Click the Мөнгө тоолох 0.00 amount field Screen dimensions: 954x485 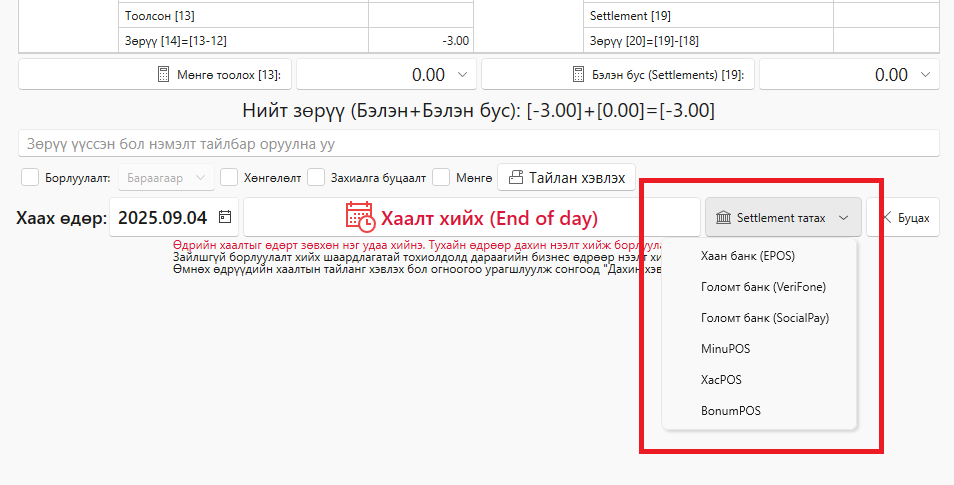tap(386, 75)
